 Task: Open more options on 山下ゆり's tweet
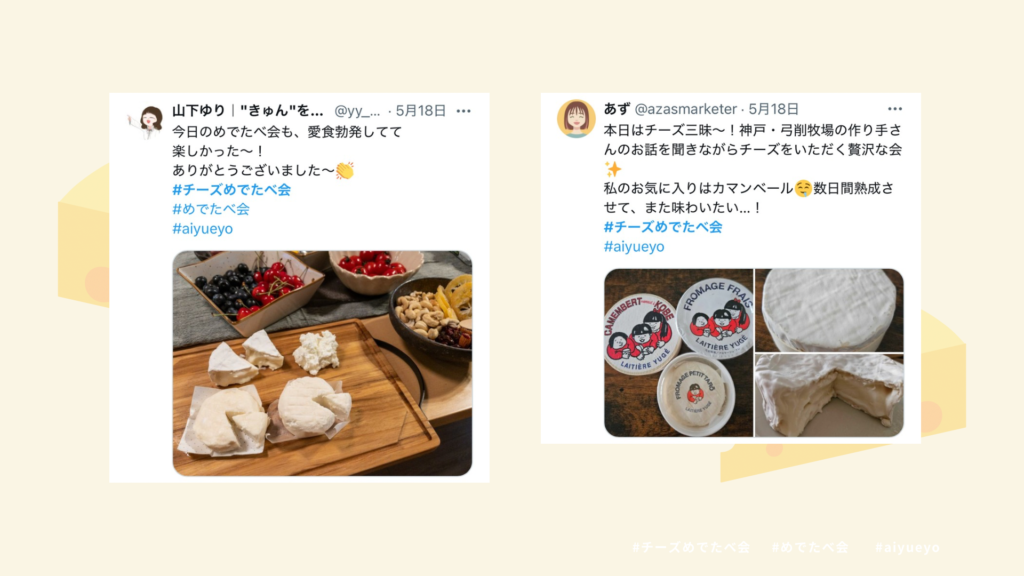pos(464,111)
